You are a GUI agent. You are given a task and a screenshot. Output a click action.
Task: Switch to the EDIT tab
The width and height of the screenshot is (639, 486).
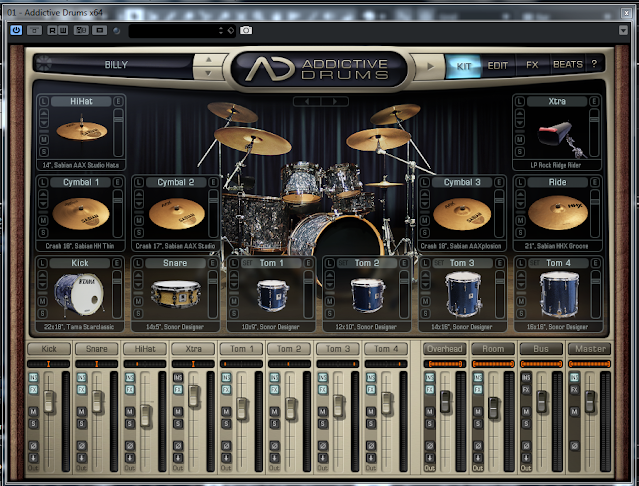(x=498, y=66)
